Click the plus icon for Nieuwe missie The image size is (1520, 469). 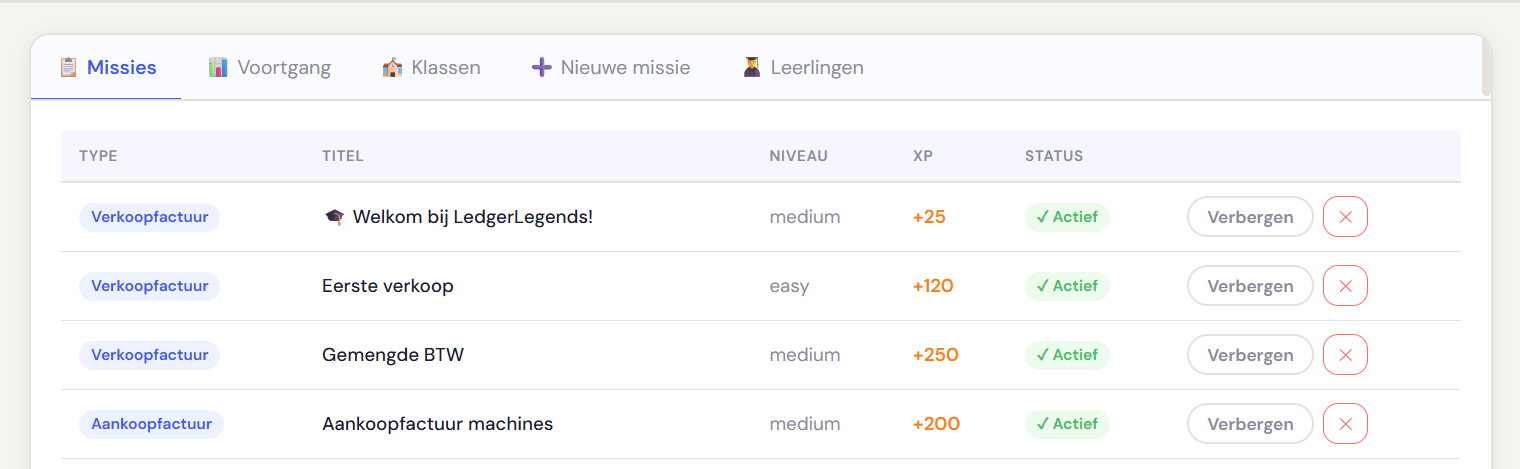(x=541, y=68)
